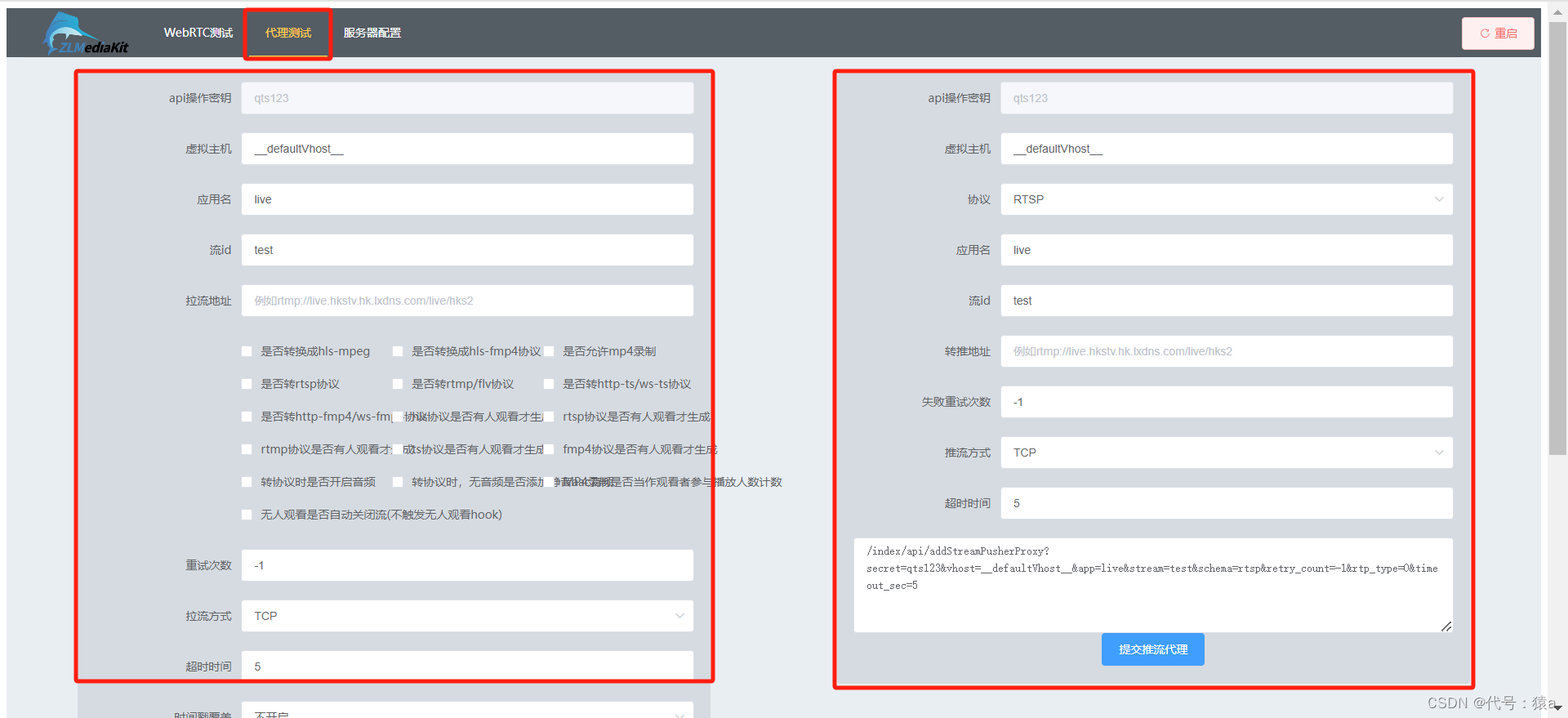This screenshot has width=1568, height=718.
Task: Click the 推流方式 label text
Action: 967,453
